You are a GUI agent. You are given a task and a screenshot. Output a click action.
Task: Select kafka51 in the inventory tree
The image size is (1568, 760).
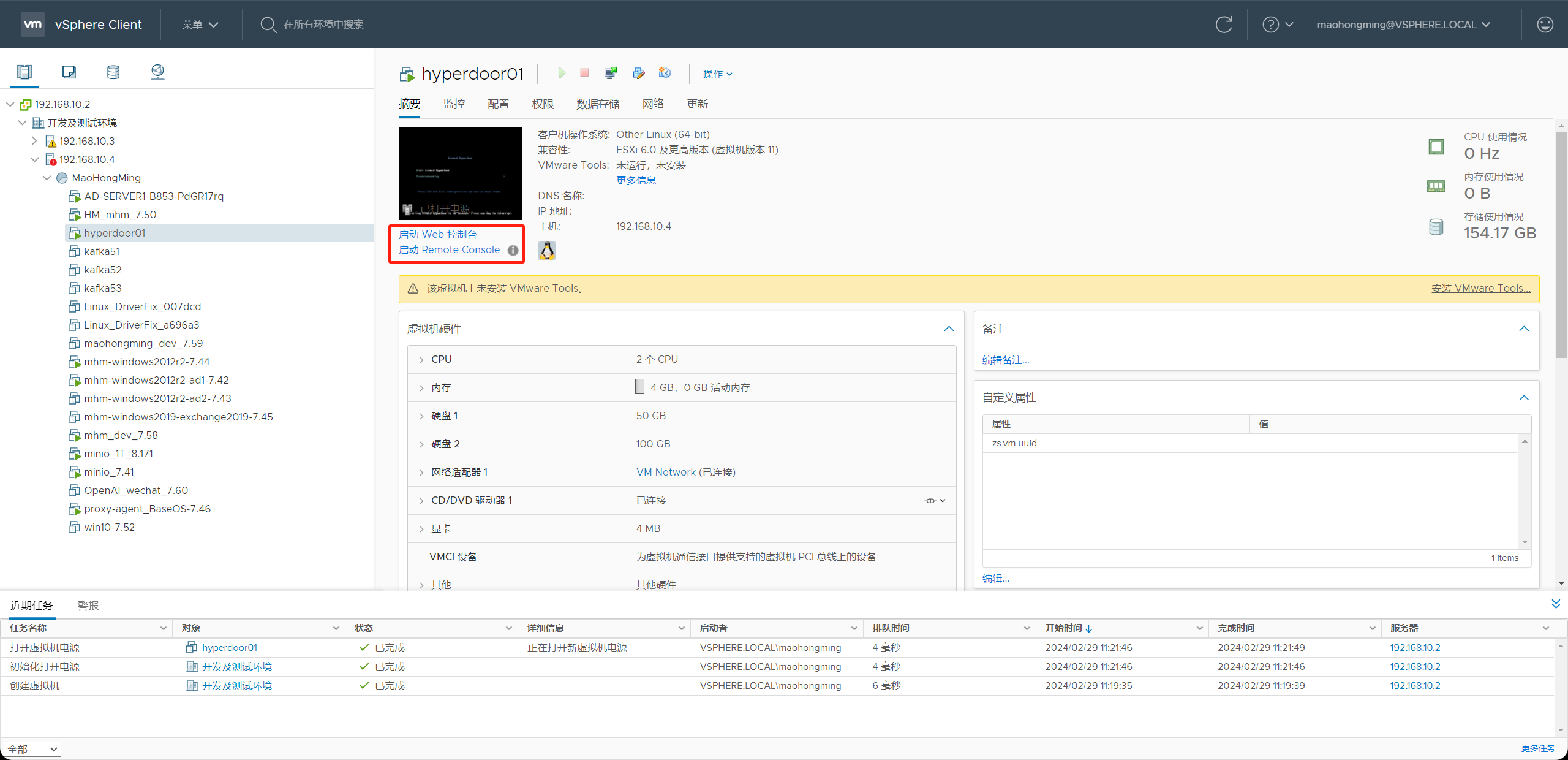(x=102, y=251)
